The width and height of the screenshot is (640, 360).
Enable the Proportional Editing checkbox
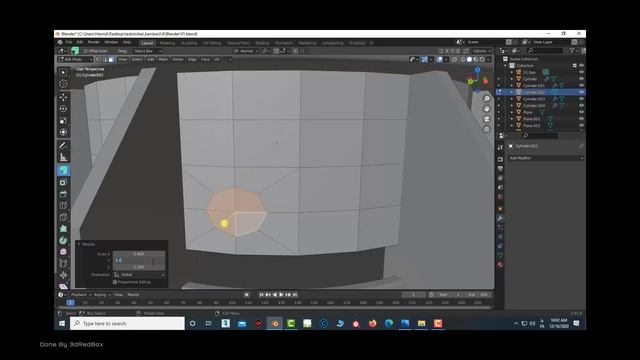click(115, 282)
